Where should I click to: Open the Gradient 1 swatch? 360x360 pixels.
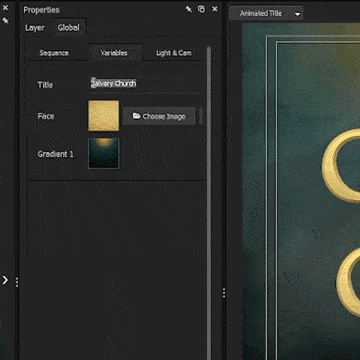tap(104, 154)
